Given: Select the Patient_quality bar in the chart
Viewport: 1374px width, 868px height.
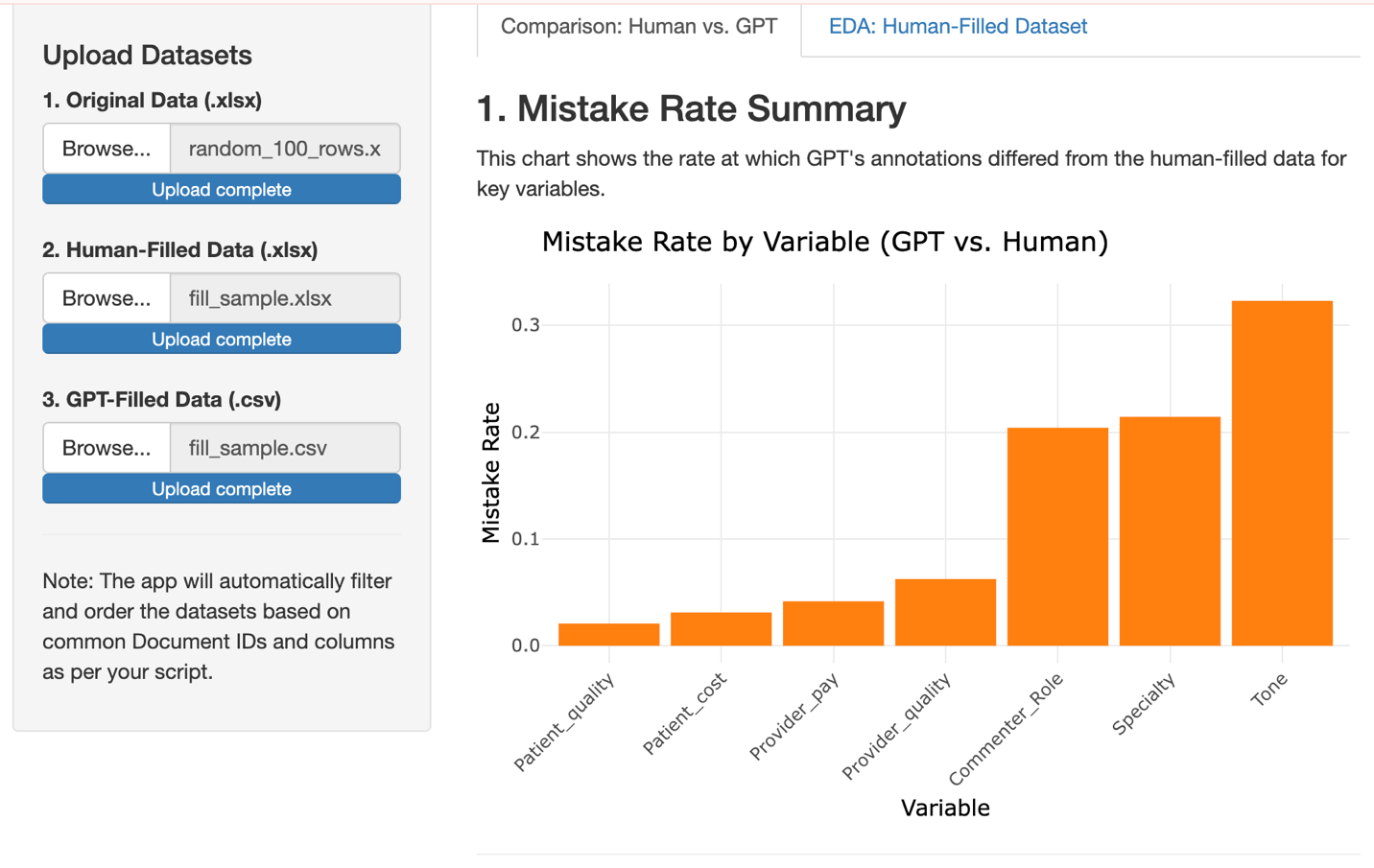Looking at the screenshot, I should pos(608,635).
